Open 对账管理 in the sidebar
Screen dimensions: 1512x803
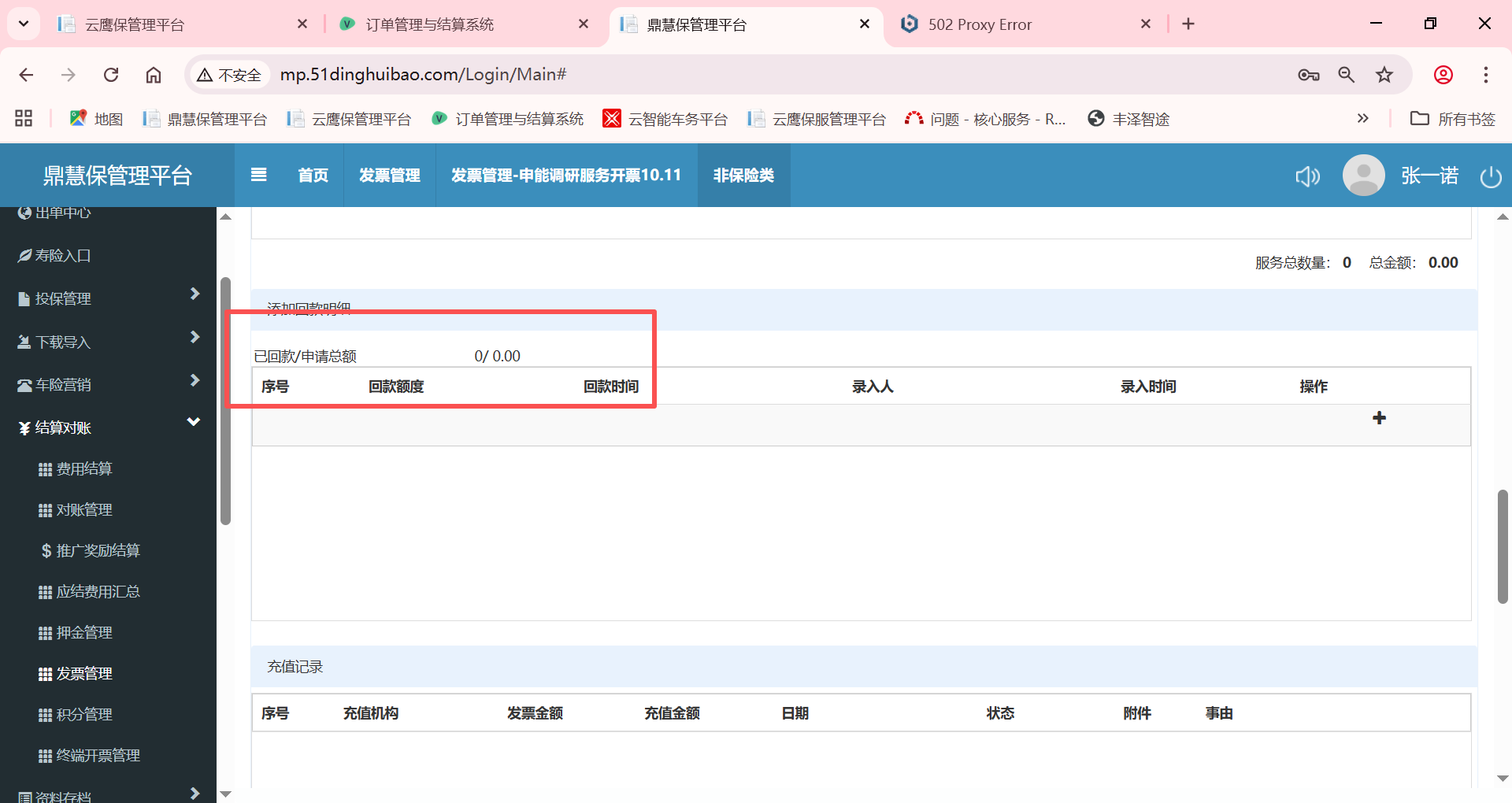pyautogui.click(x=84, y=509)
